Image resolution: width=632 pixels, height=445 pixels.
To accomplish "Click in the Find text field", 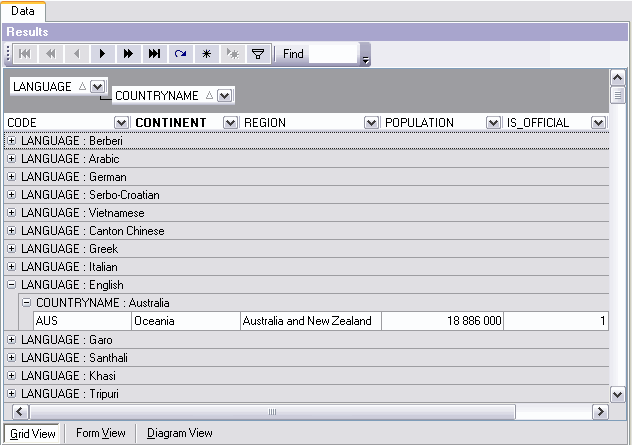I will [333, 54].
